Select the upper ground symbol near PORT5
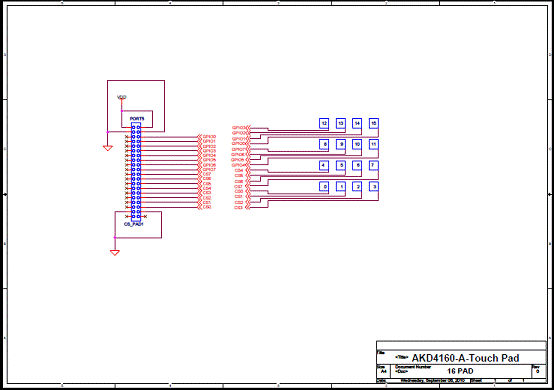554x390 pixels. [108, 148]
